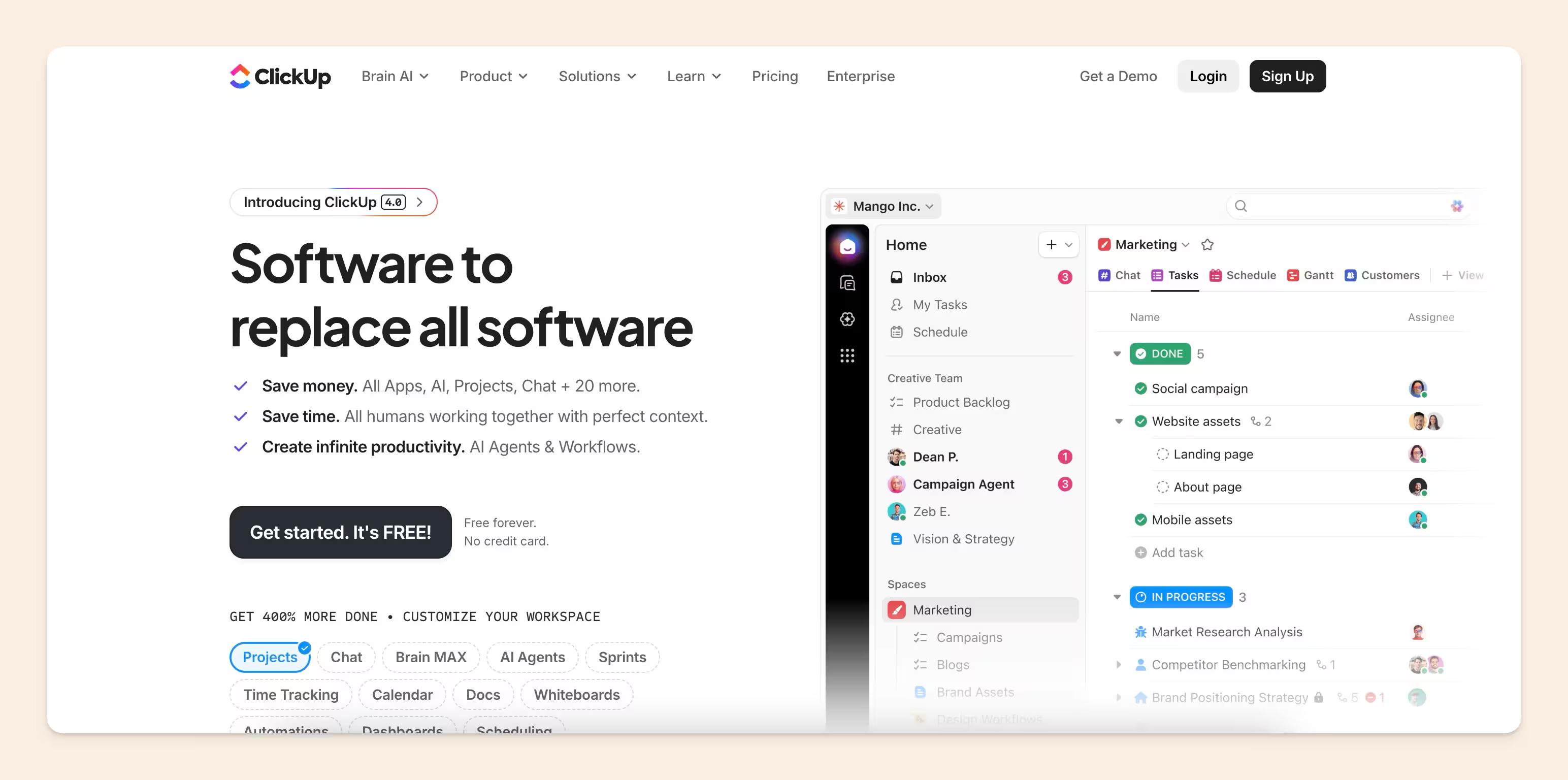
Task: Open the Enterprise nav link
Action: tap(861, 77)
